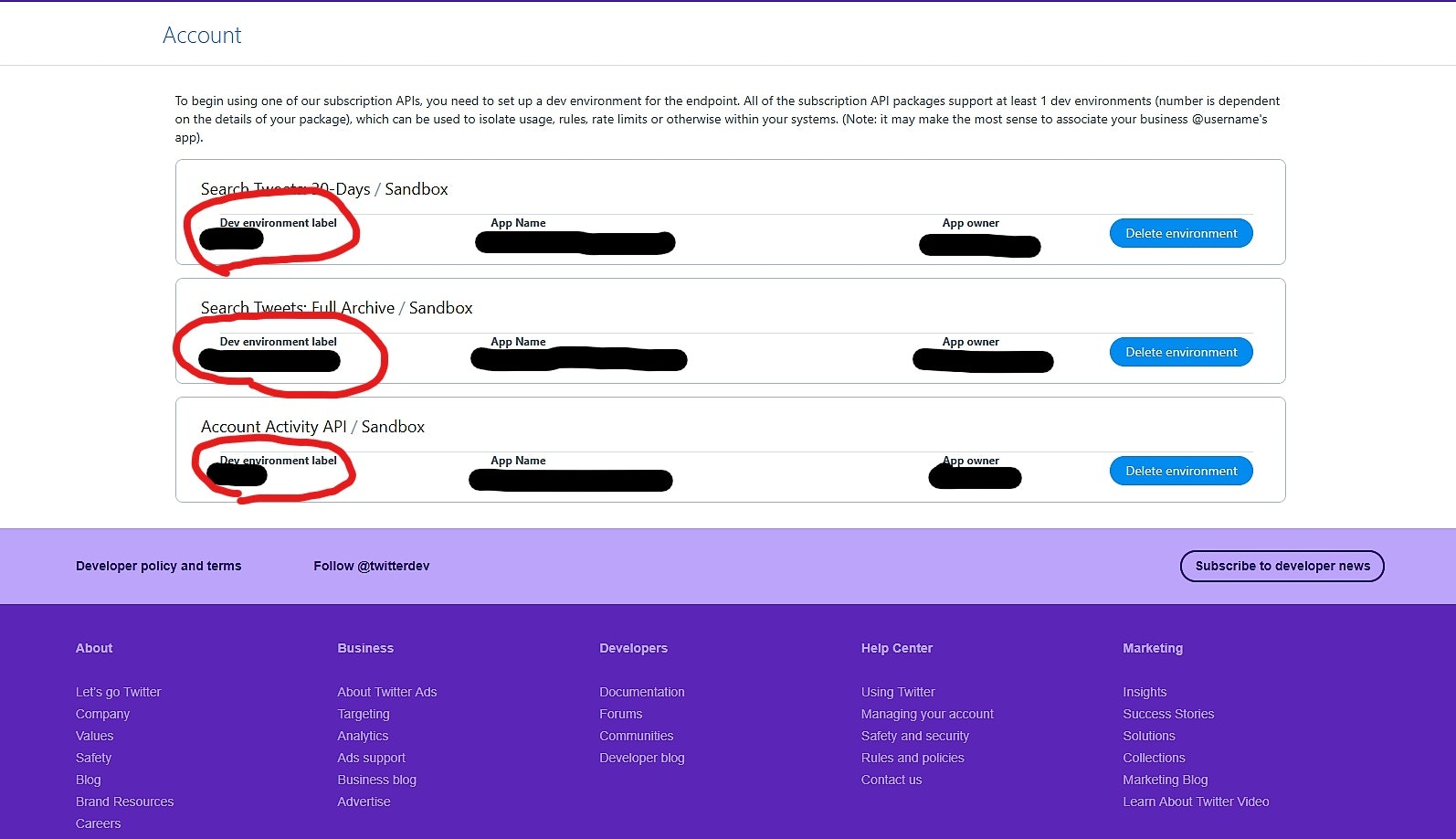Go to Targeting under Business
This screenshot has width=1456, height=839.
(x=364, y=714)
